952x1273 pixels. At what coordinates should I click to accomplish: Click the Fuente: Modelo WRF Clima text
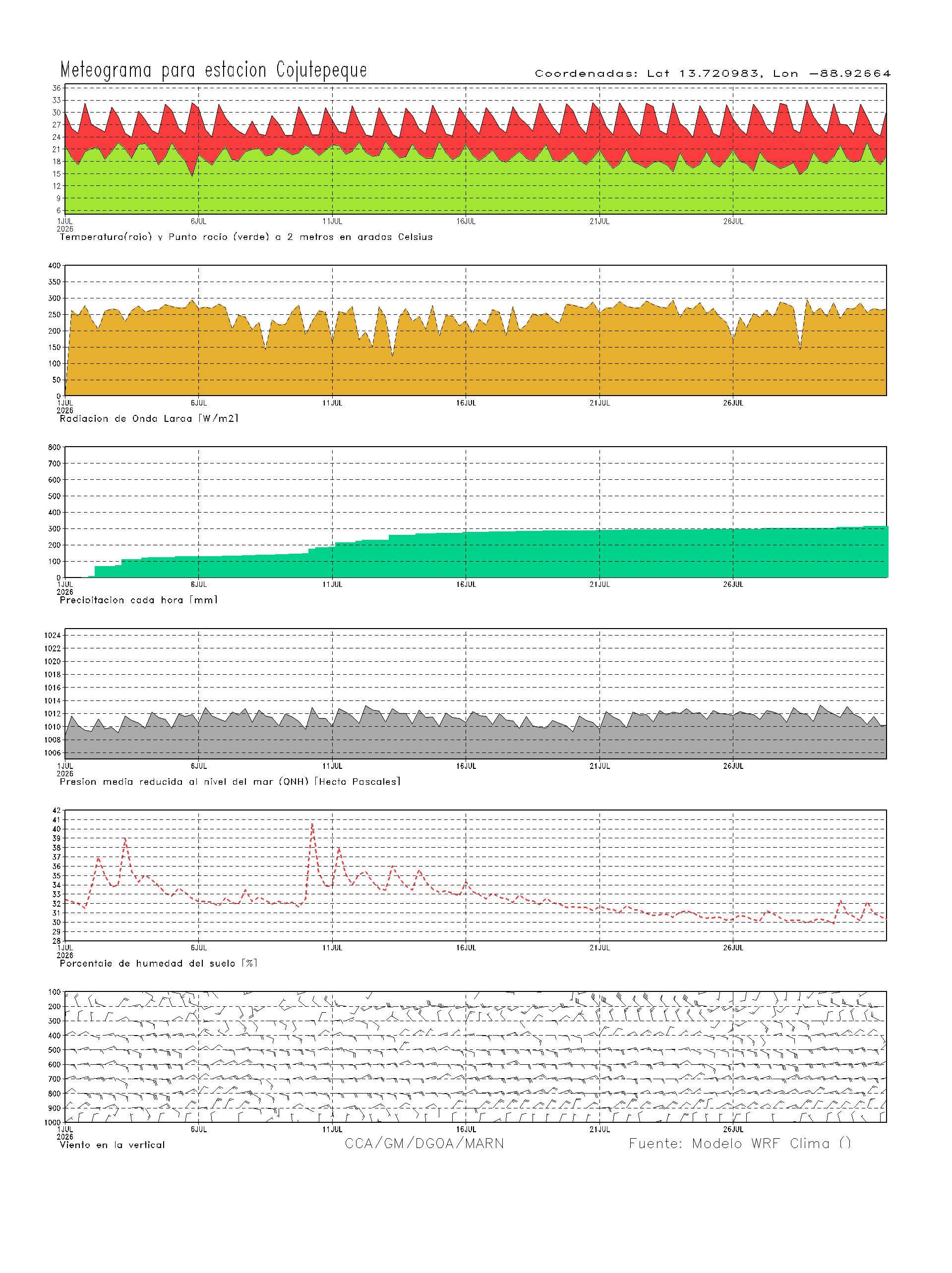[740, 1144]
